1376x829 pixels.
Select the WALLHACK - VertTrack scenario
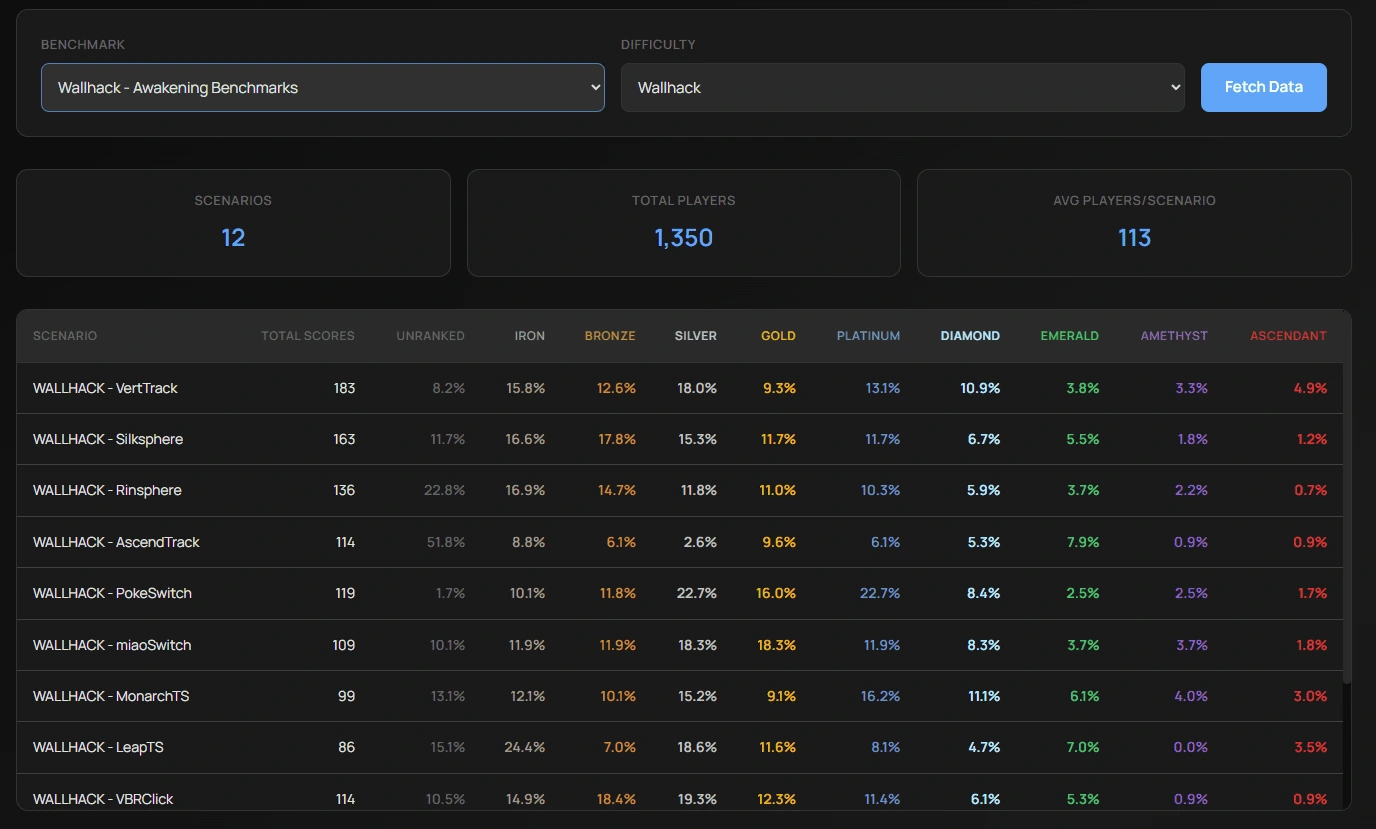pos(105,388)
